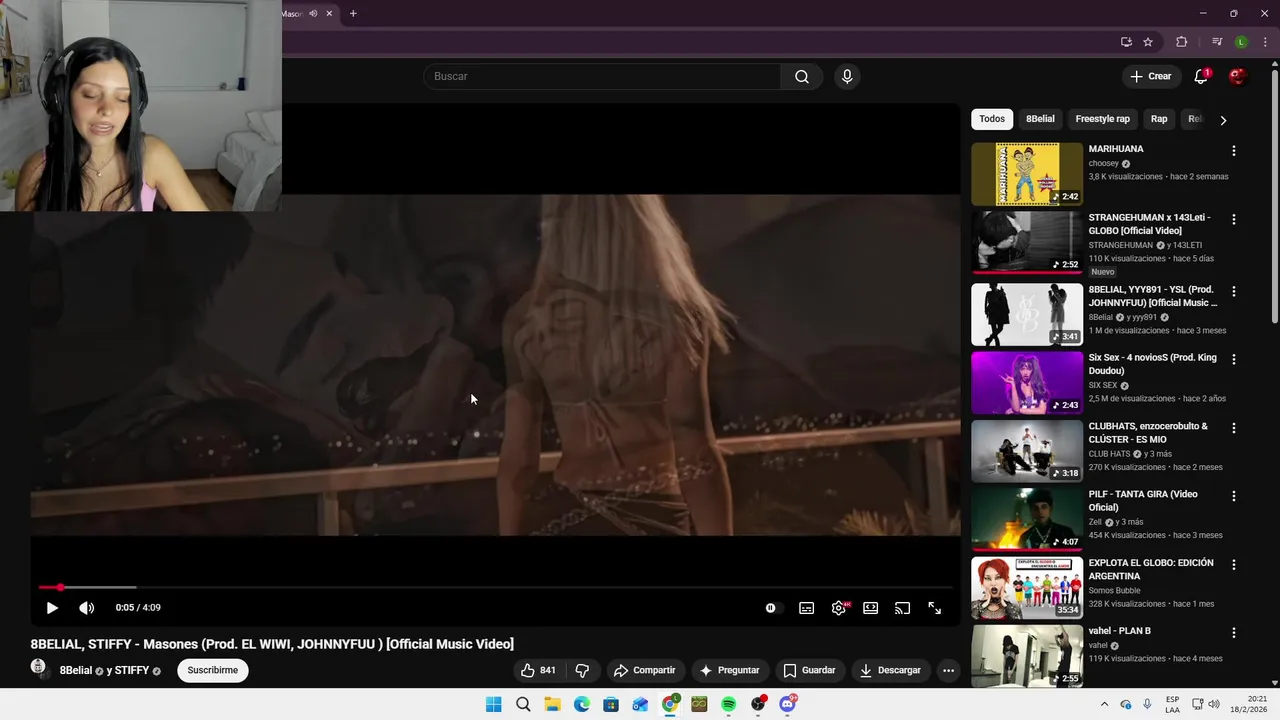This screenshot has width=1280, height=720.
Task: Like the video with thumbs up
Action: point(538,670)
